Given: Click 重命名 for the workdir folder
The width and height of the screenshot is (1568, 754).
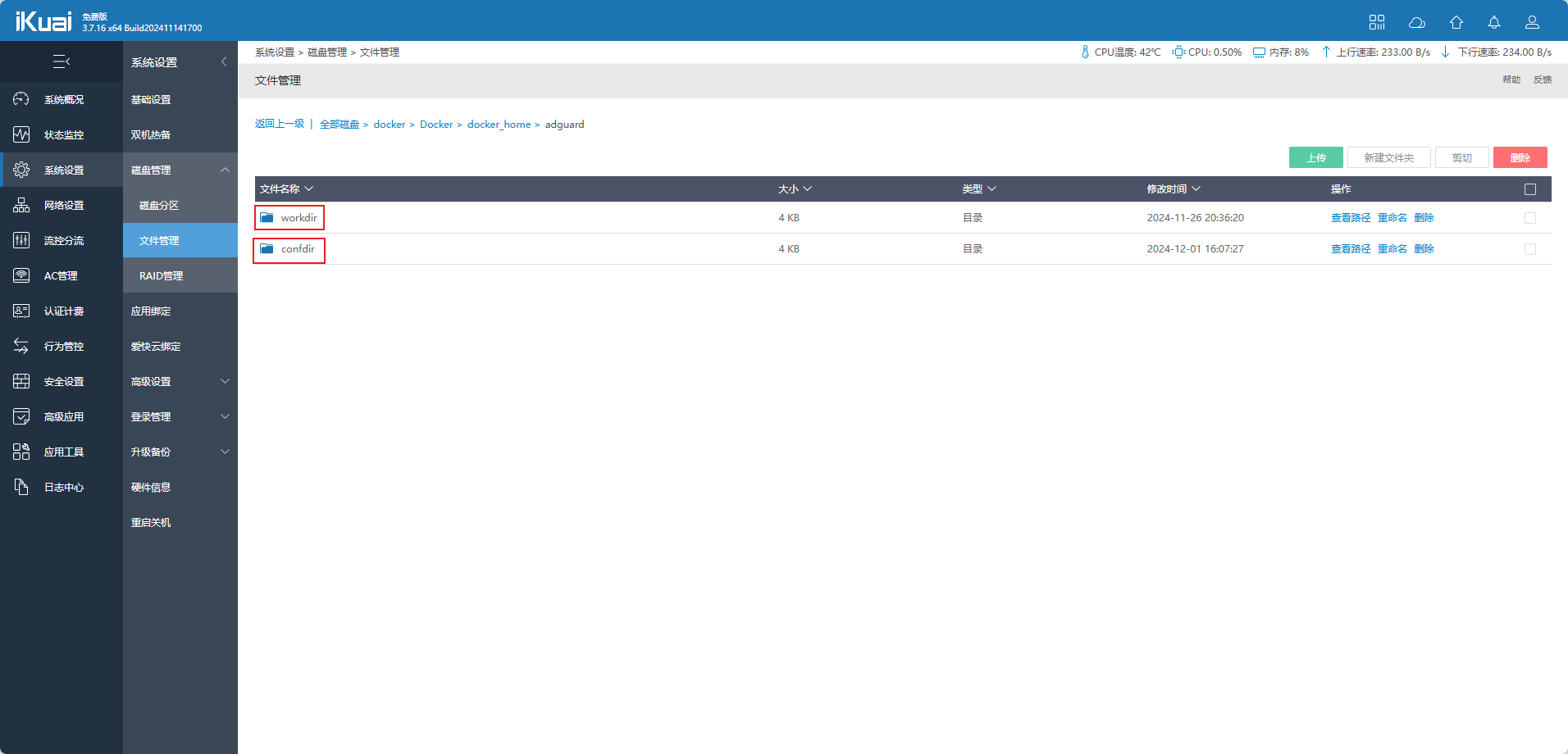Looking at the screenshot, I should tap(1392, 218).
